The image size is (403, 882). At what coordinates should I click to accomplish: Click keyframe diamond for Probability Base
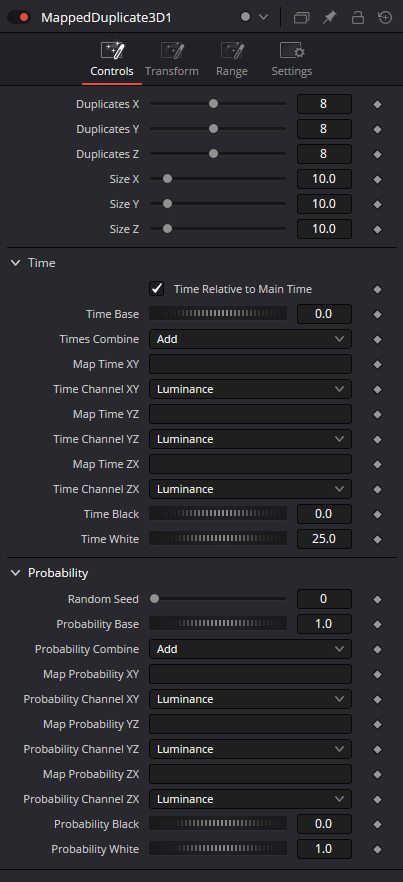pos(378,624)
